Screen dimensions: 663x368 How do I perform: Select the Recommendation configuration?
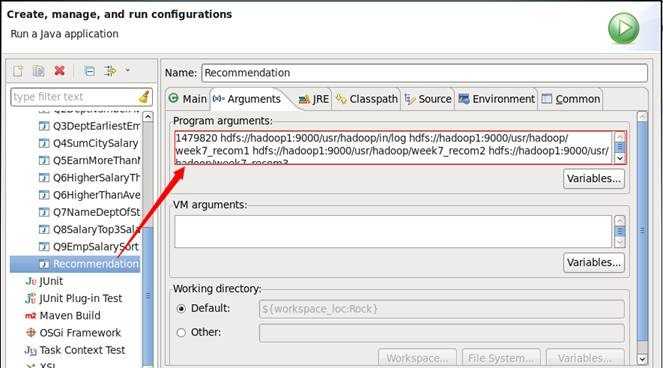tap(75, 264)
